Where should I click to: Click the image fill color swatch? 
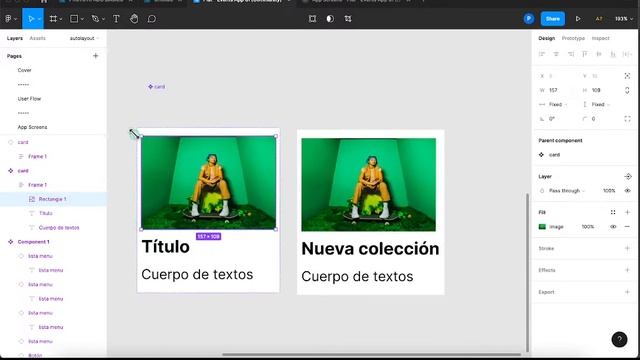pyautogui.click(x=542, y=227)
